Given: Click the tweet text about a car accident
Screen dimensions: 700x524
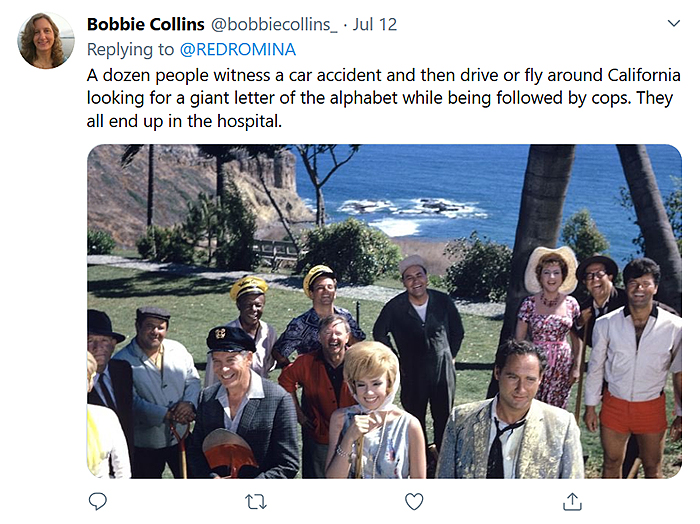Looking at the screenshot, I should pos(300,74).
